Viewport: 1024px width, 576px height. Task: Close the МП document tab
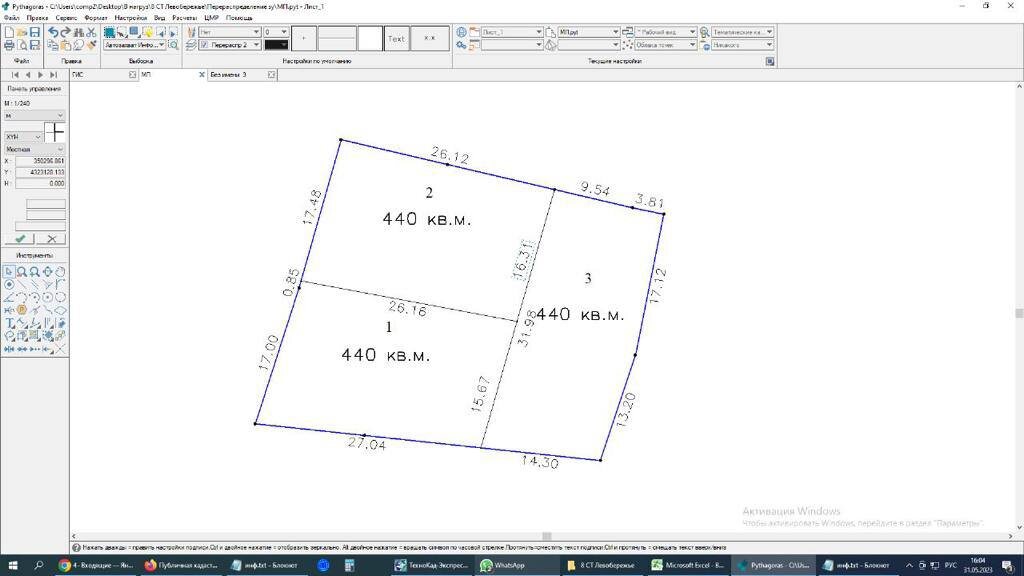point(202,75)
